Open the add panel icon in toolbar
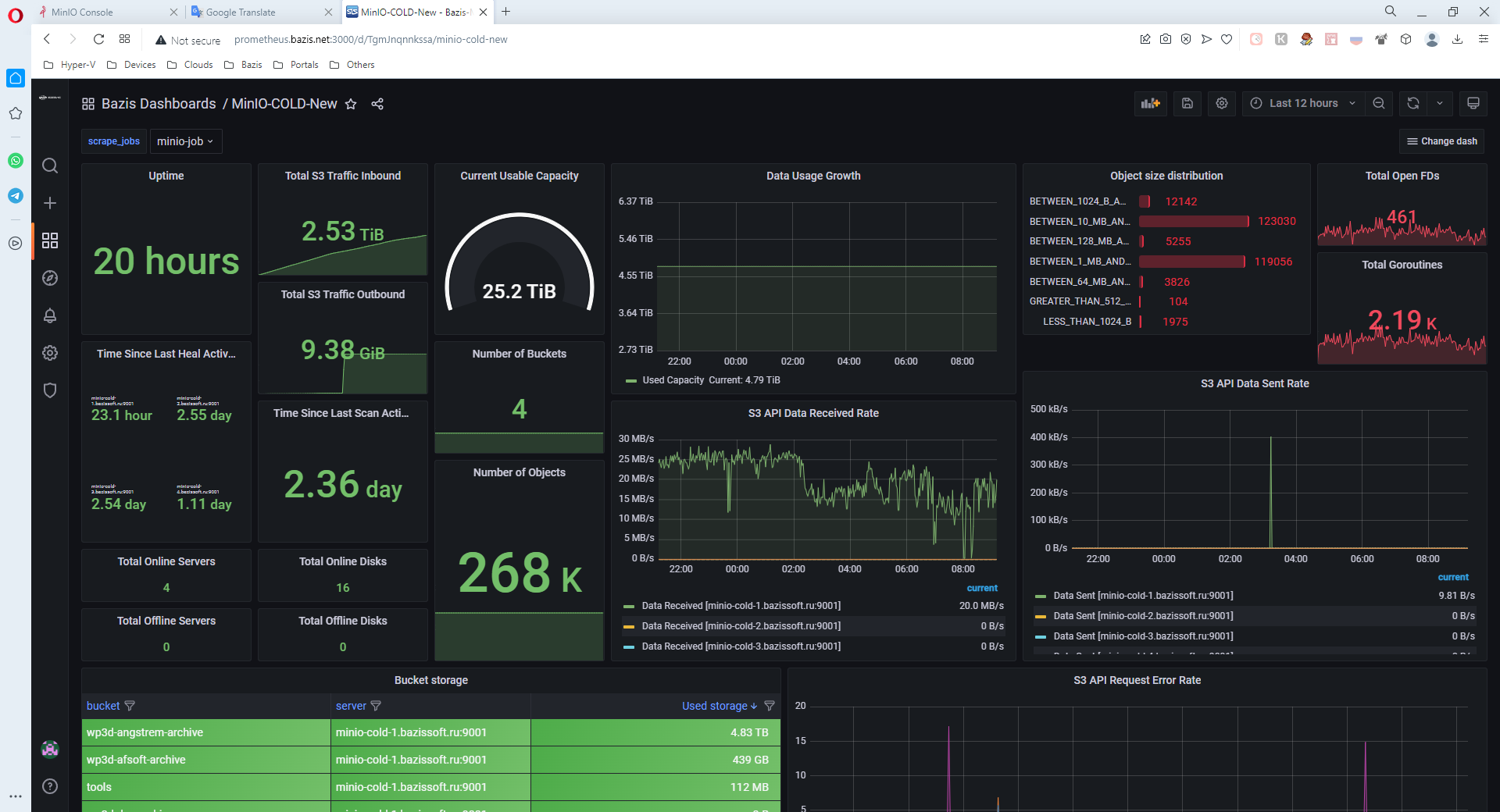 click(1150, 103)
